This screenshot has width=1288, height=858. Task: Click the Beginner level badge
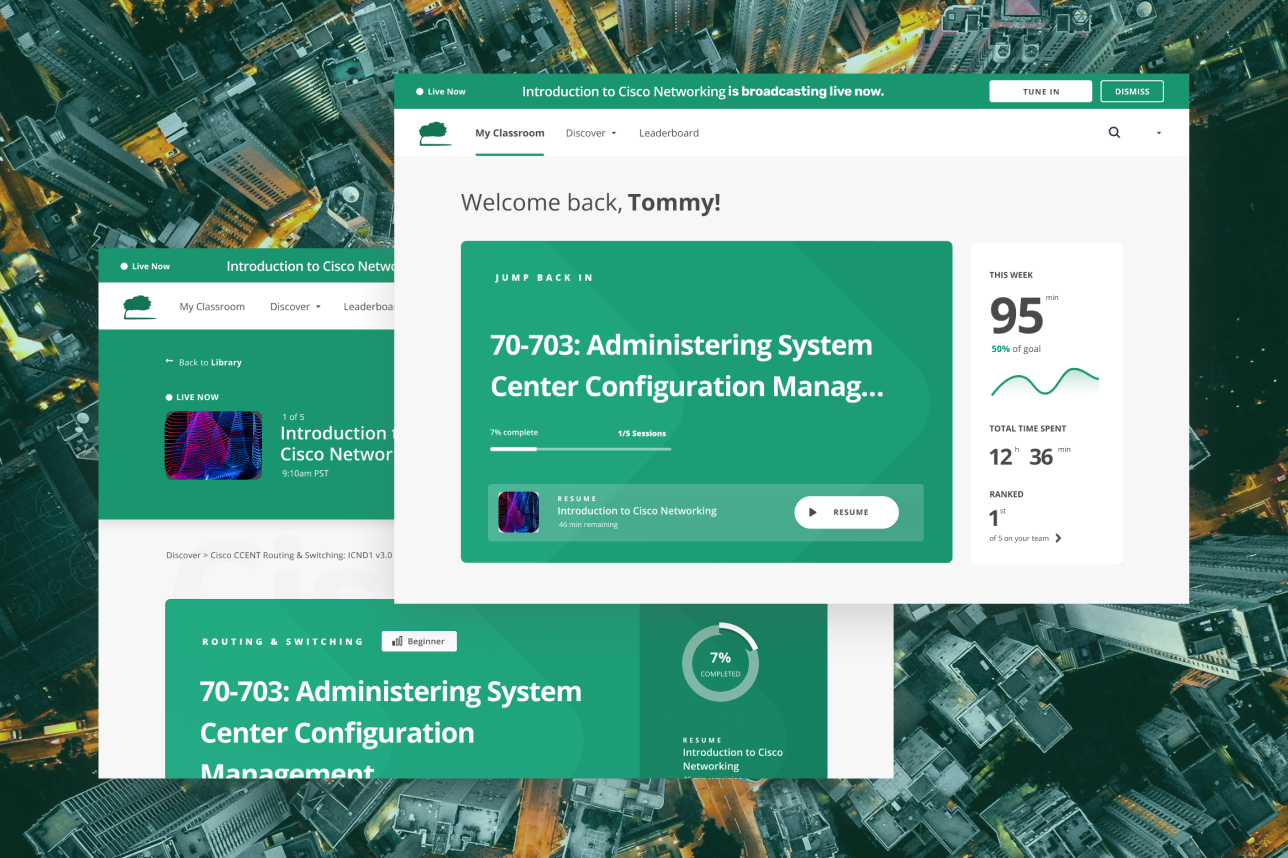419,641
